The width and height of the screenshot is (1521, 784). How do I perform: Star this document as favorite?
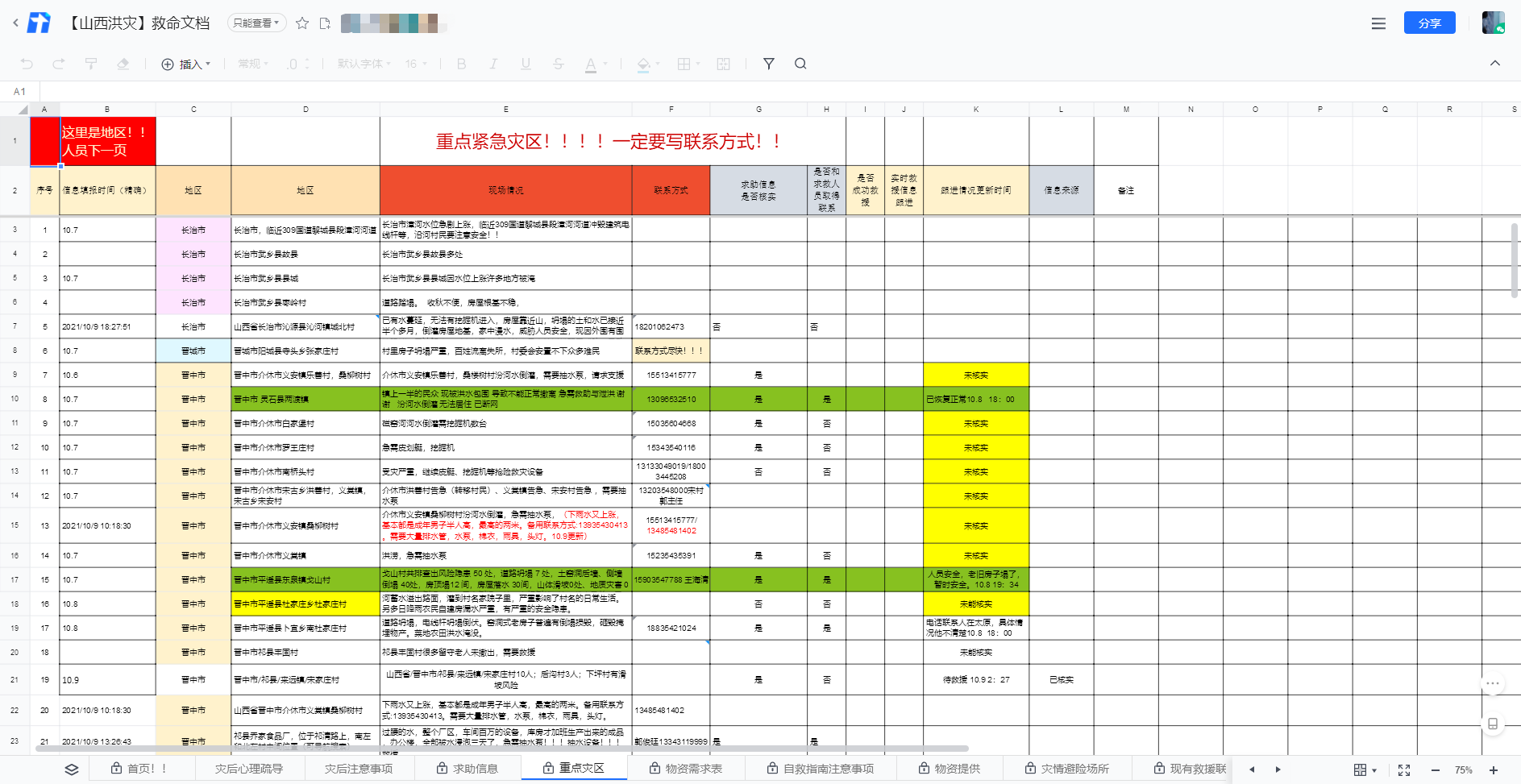point(302,23)
